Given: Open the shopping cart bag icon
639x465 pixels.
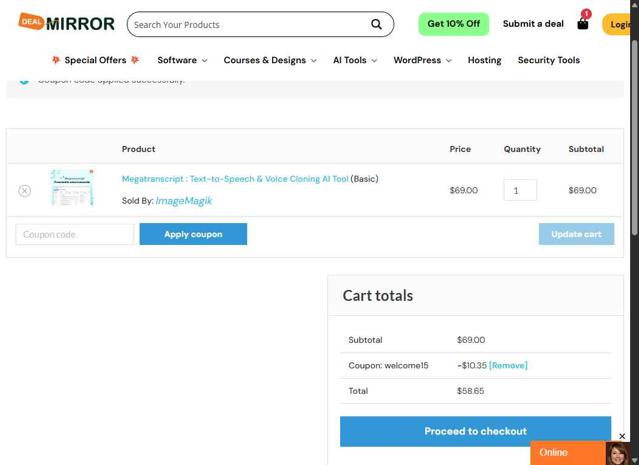Looking at the screenshot, I should click(x=583, y=23).
